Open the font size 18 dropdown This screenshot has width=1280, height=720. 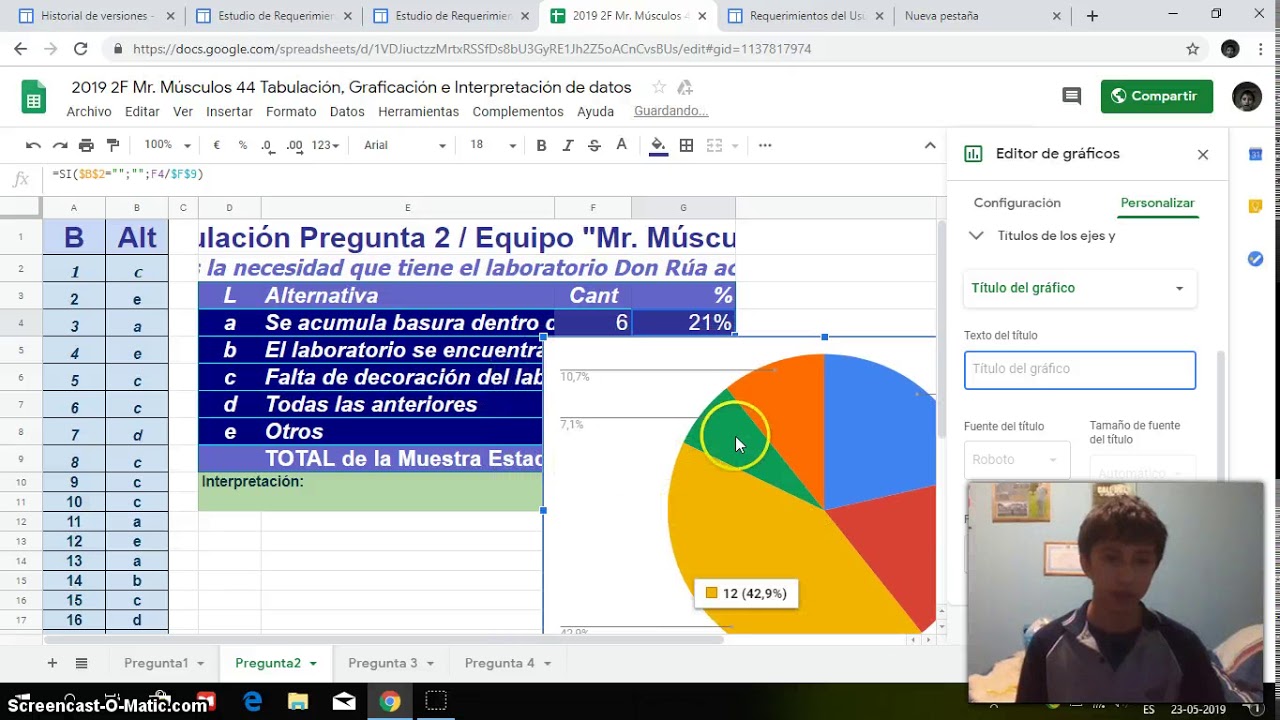point(493,145)
